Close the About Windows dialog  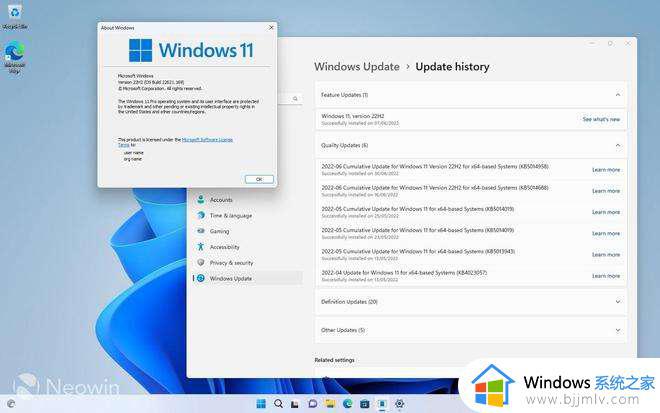click(271, 27)
